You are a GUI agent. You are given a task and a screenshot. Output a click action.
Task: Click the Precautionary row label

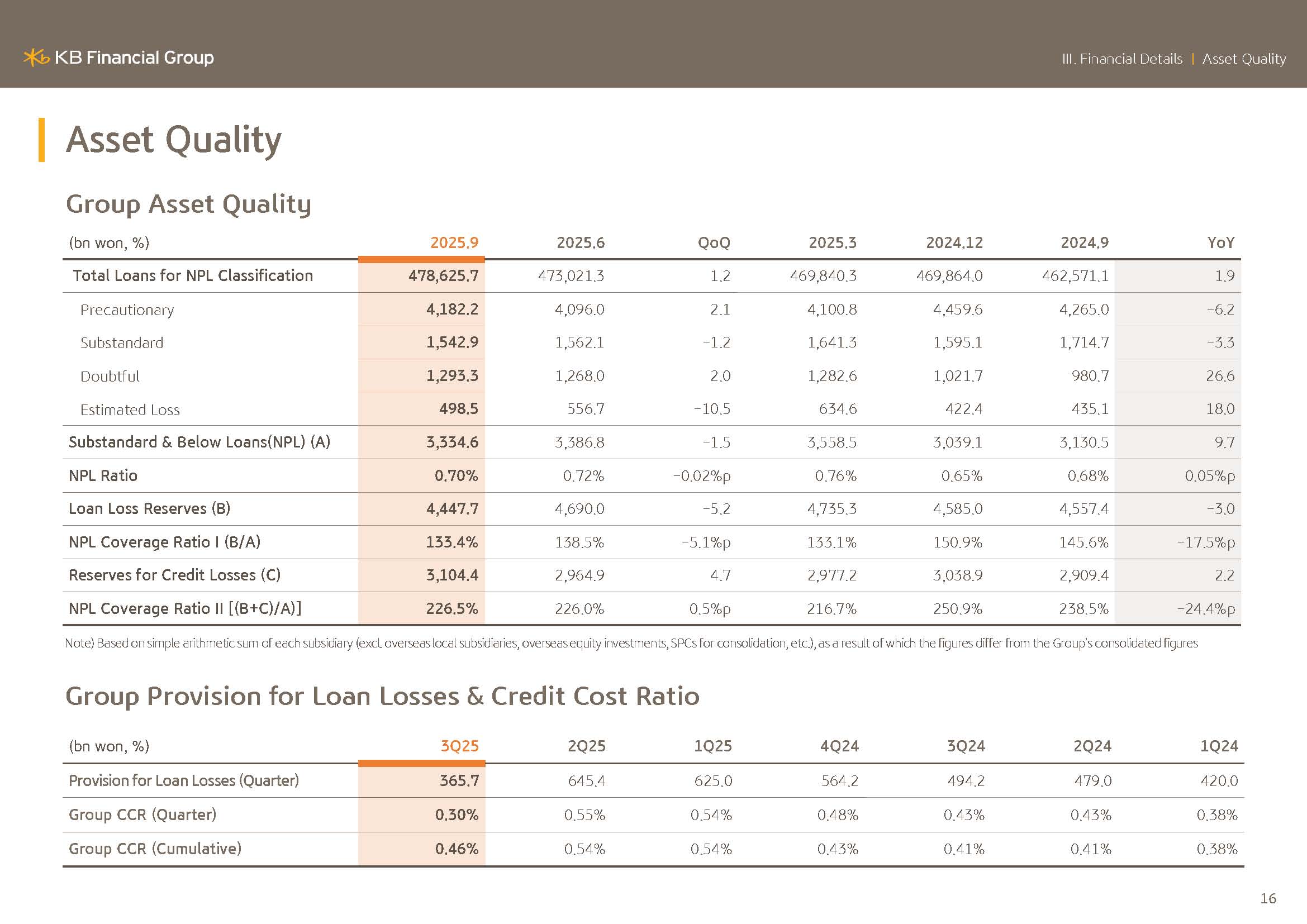tap(127, 310)
